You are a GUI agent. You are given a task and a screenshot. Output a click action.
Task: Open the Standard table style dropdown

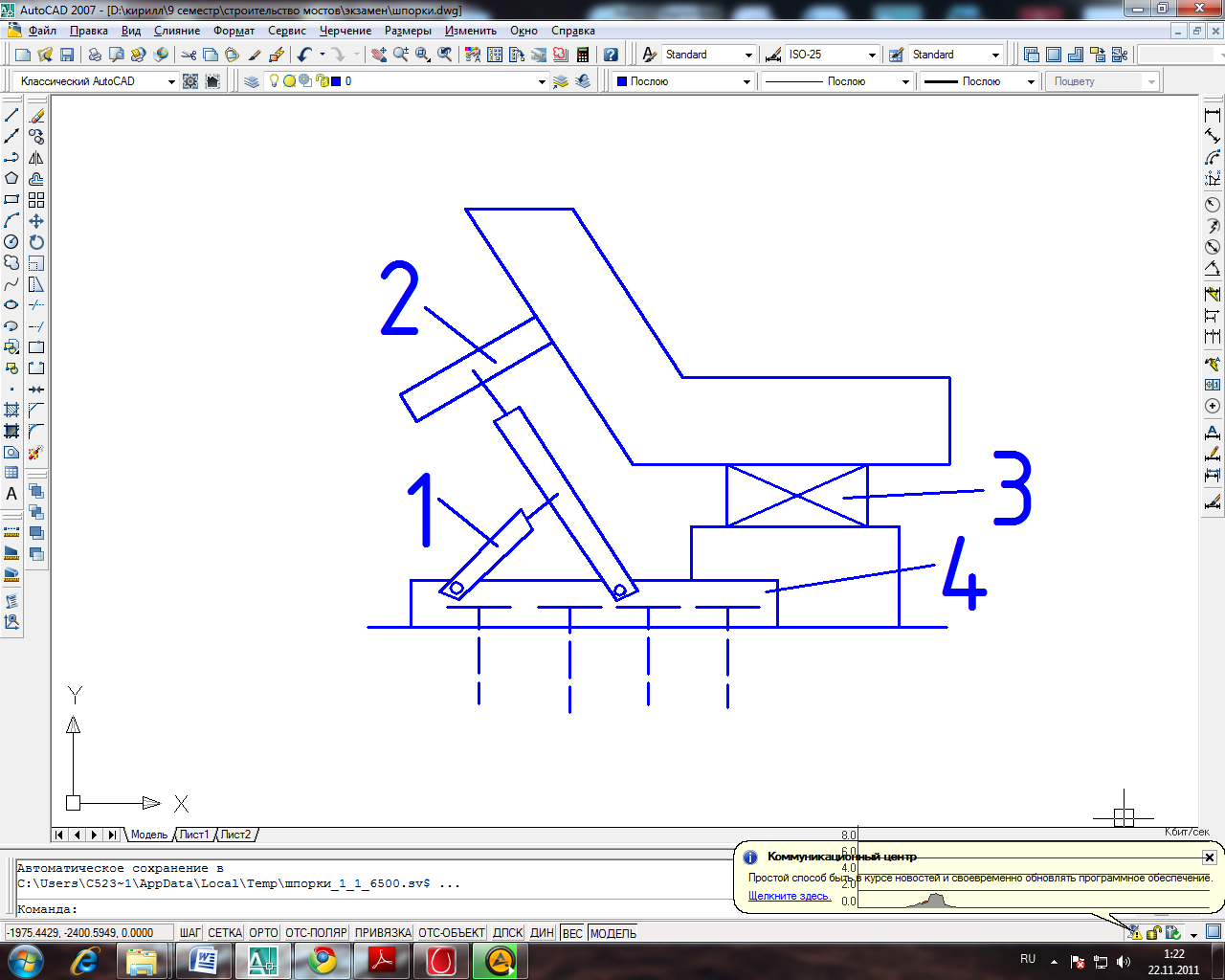996,56
